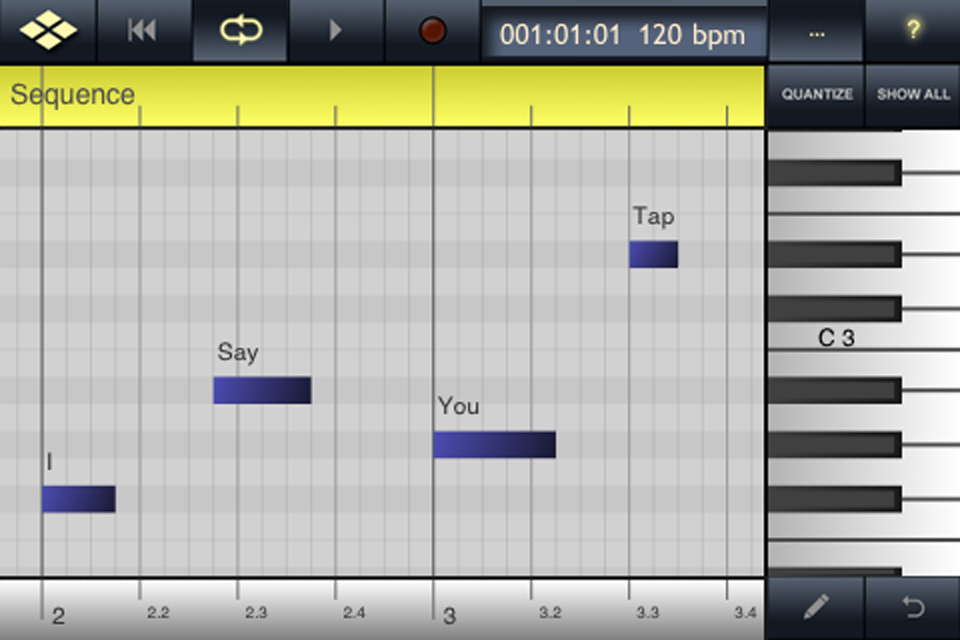Play the topmost black piano key
The height and width of the screenshot is (640, 960).
[834, 173]
